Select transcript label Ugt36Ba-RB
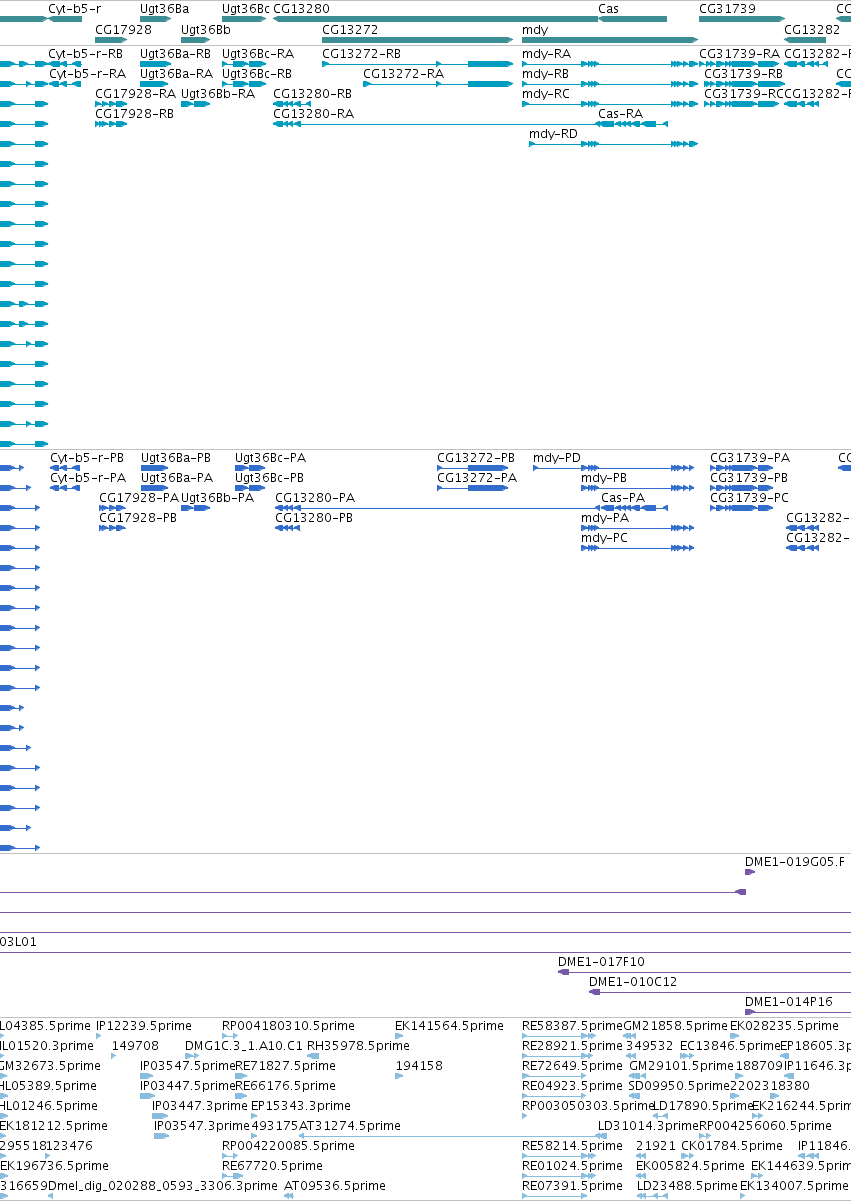Screen dimensions: 851x1201 click(x=176, y=53)
